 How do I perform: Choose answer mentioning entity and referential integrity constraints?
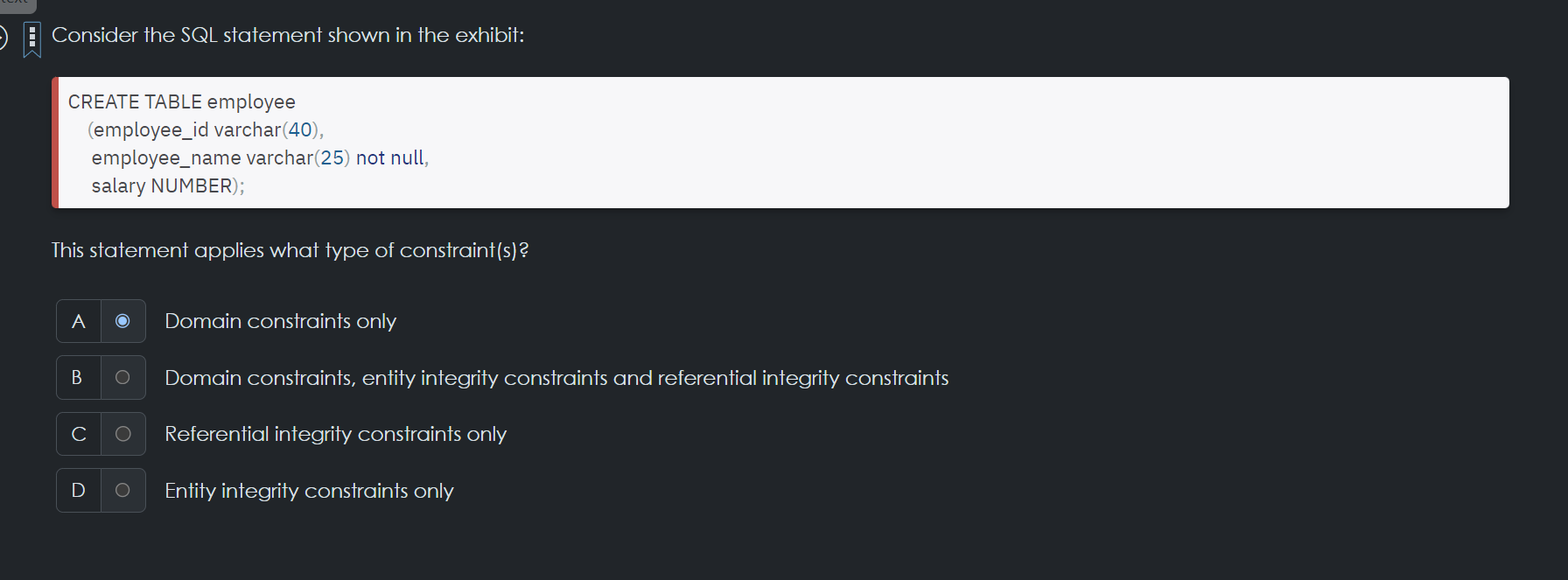point(556,378)
